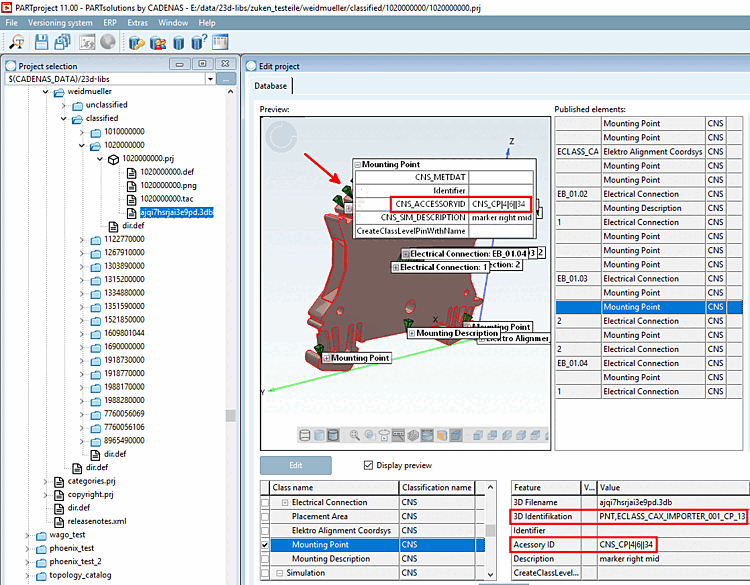The height and width of the screenshot is (585, 750).
Task: Click the table calendar toolbar icon
Action: (x=220, y=42)
